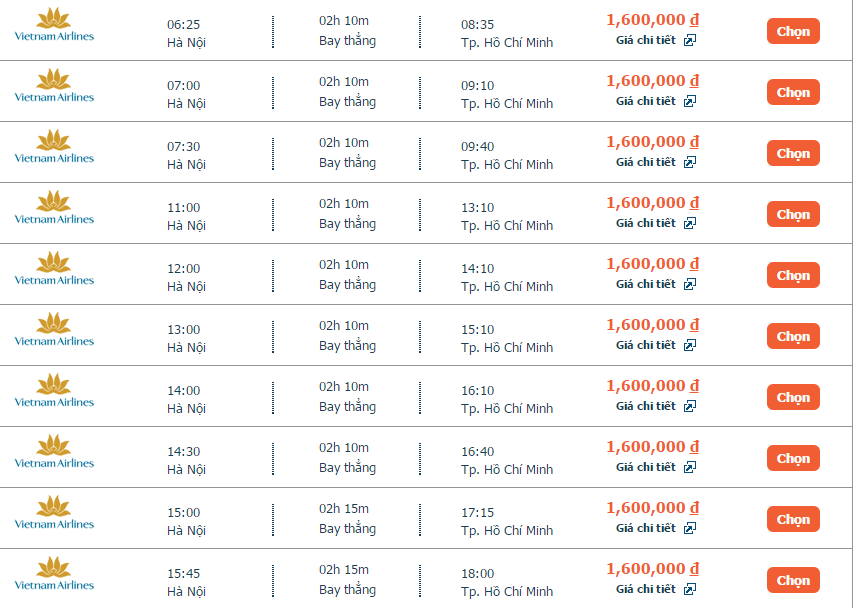The width and height of the screenshot is (854, 608).
Task: Open price detail popup icon for 07:00 flight
Action: [690, 101]
